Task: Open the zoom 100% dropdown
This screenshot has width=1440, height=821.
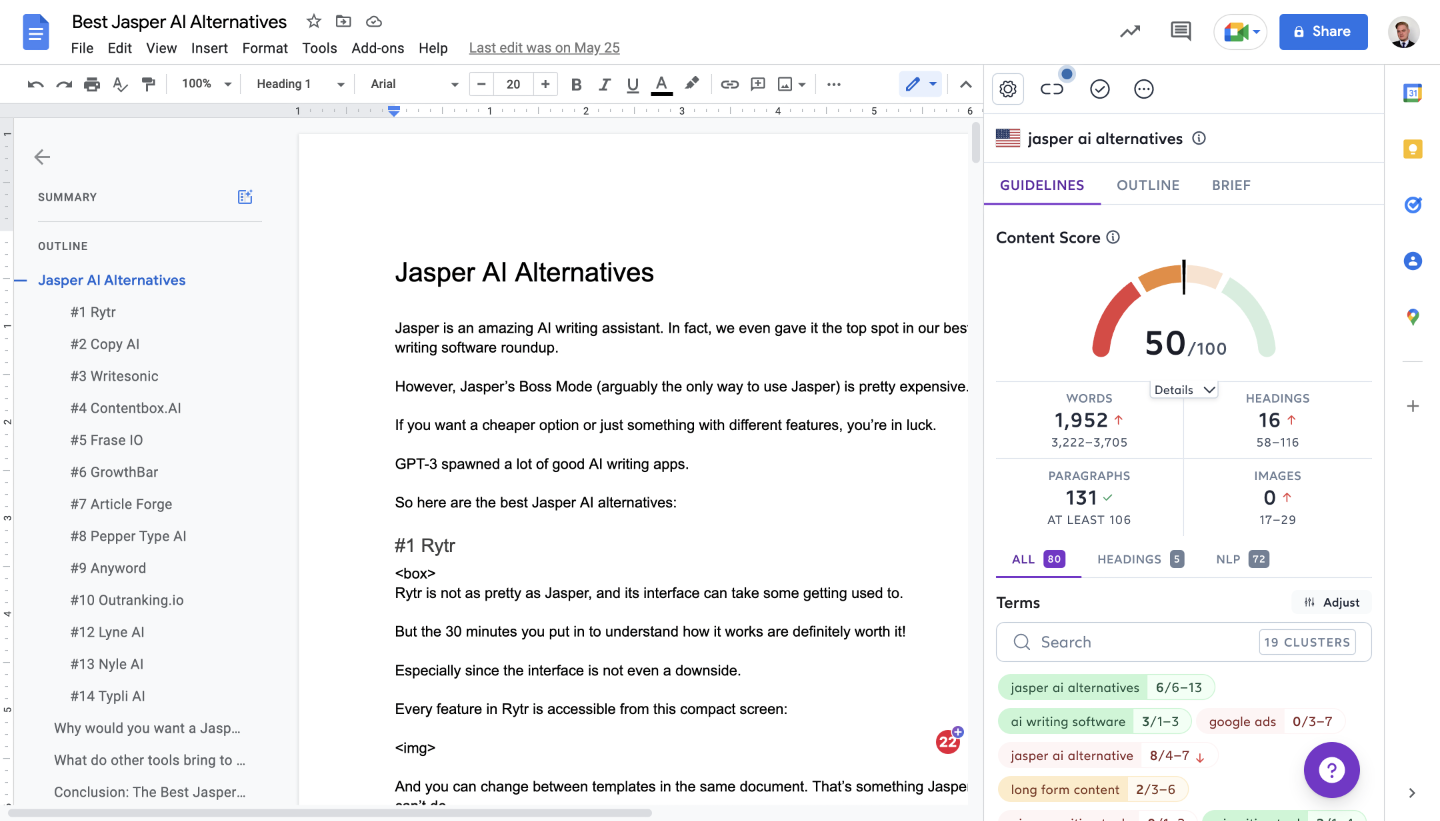Action: [x=207, y=84]
